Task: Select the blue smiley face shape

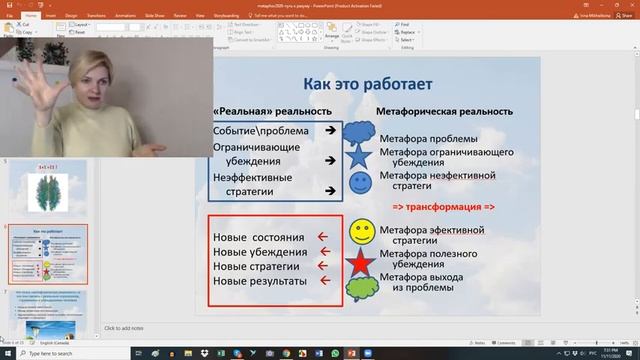Action: click(x=360, y=182)
